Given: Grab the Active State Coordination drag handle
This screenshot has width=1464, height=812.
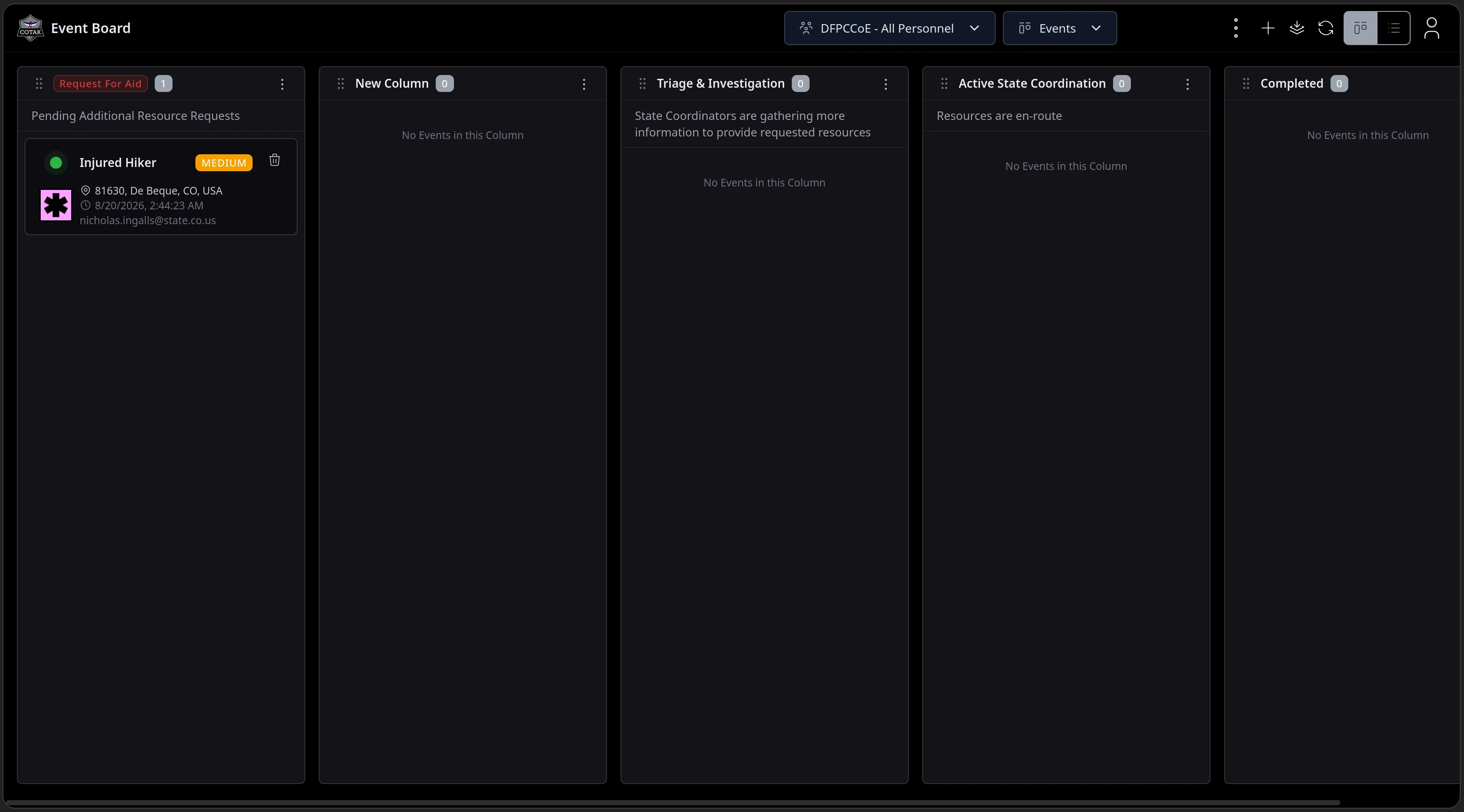Looking at the screenshot, I should tap(944, 83).
